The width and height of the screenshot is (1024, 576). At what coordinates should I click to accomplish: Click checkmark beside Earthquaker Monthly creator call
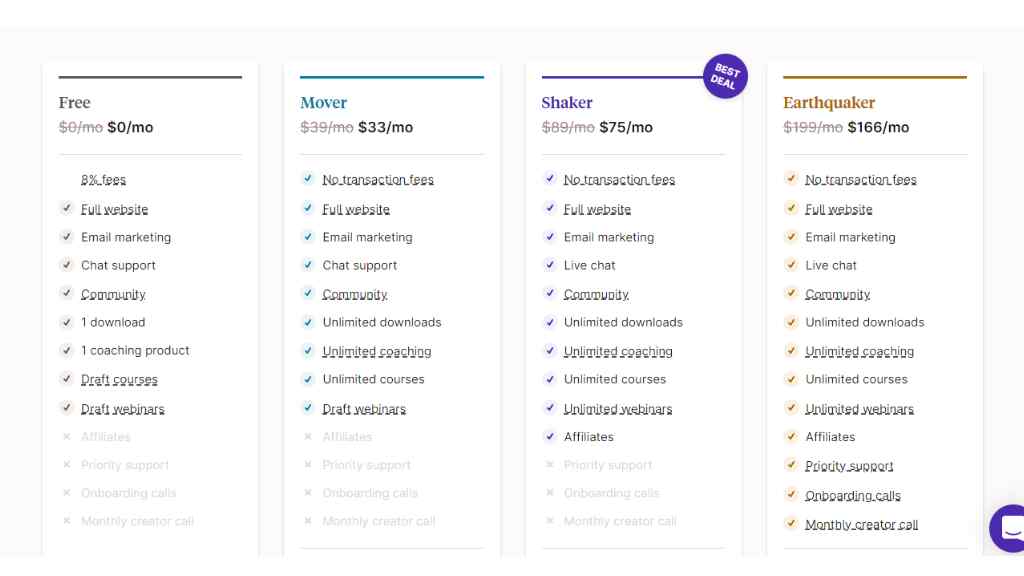click(x=791, y=524)
